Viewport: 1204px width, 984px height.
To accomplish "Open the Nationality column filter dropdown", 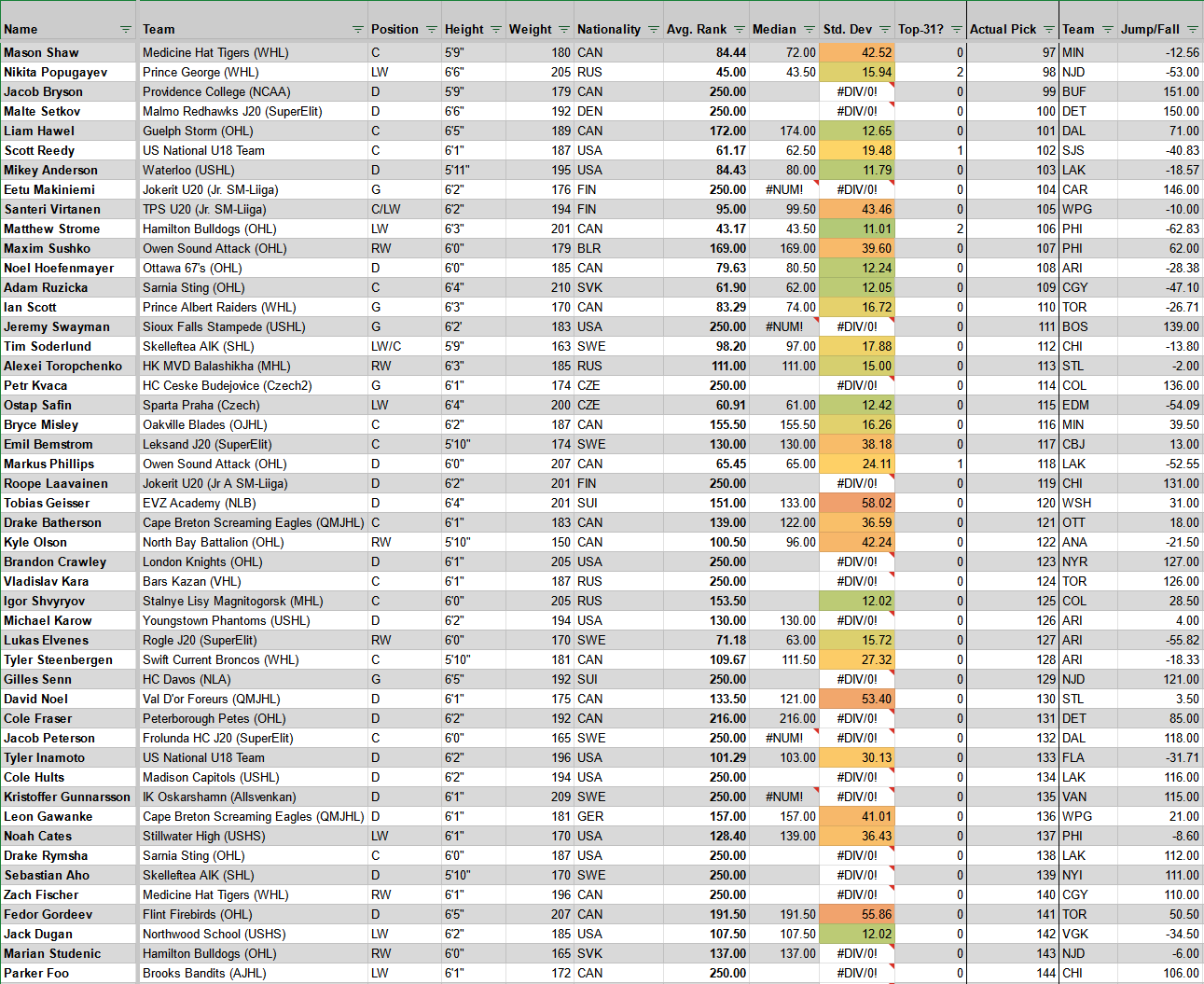I will point(654,30).
